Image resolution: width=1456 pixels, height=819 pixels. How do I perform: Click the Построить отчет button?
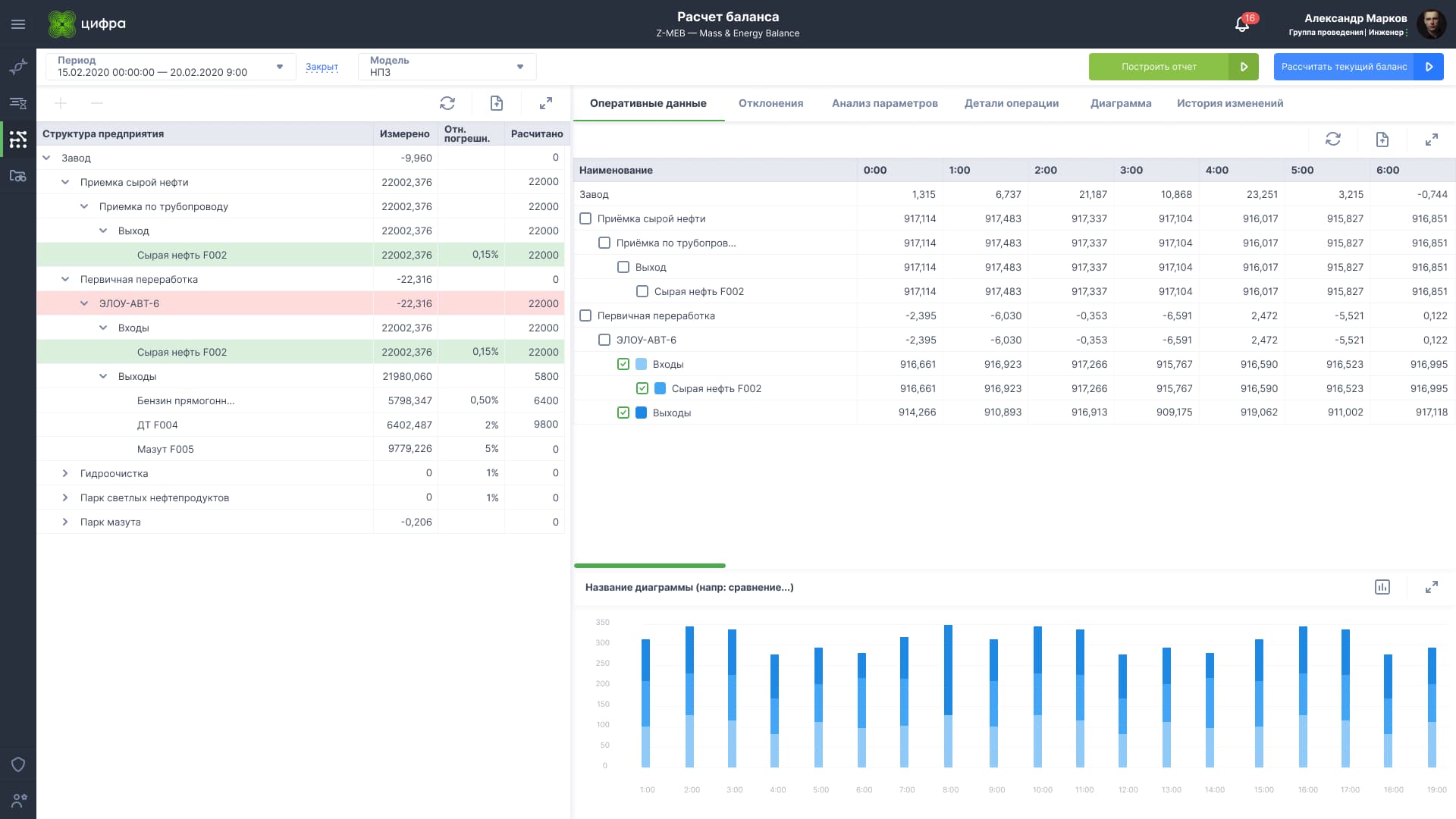coord(1158,67)
